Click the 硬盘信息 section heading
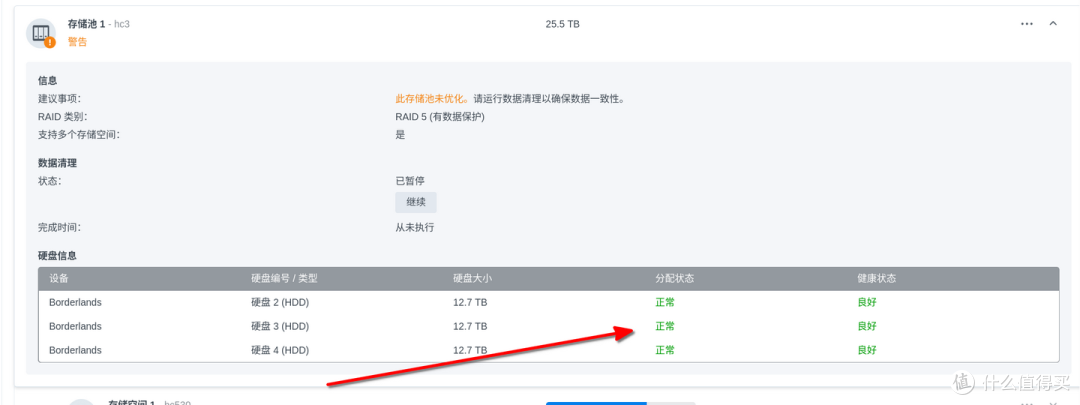Screen dimensions: 1080x405 point(57,256)
